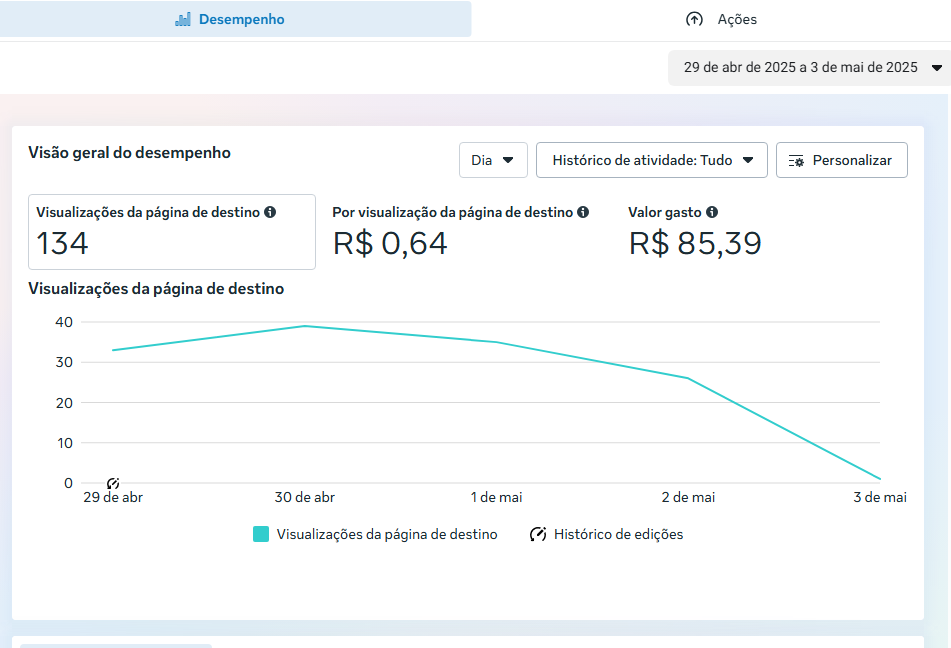The image size is (951, 648).
Task: Open Histórico de atividade: Tudo dropdown
Action: click(651, 160)
